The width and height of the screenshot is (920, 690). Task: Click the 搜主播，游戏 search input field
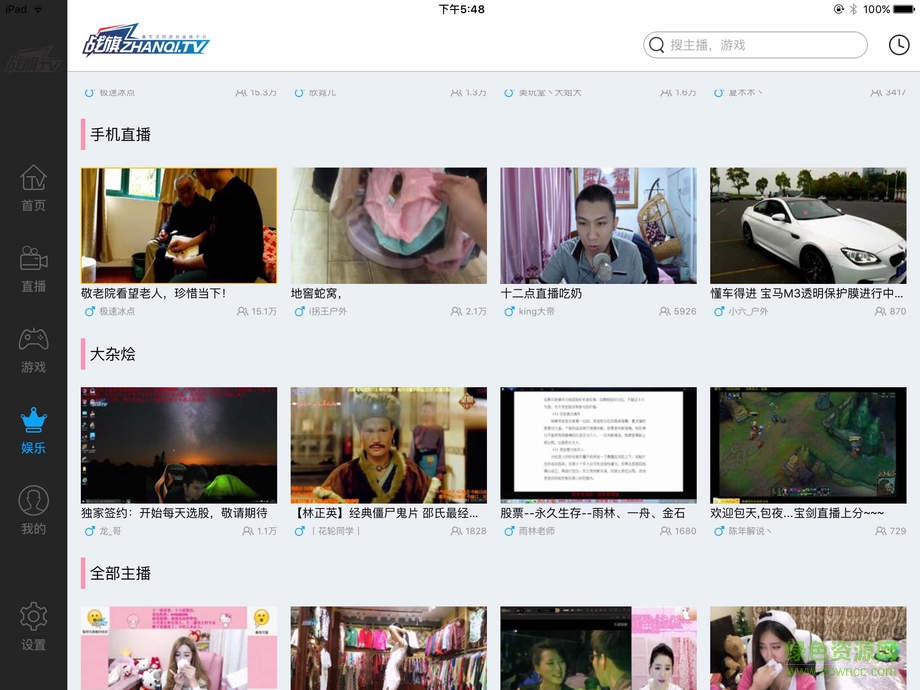[760, 45]
